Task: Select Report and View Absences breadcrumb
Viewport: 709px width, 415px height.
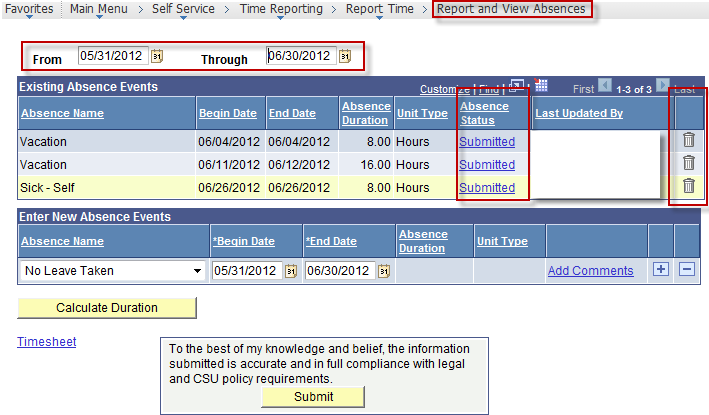Action: tap(511, 9)
